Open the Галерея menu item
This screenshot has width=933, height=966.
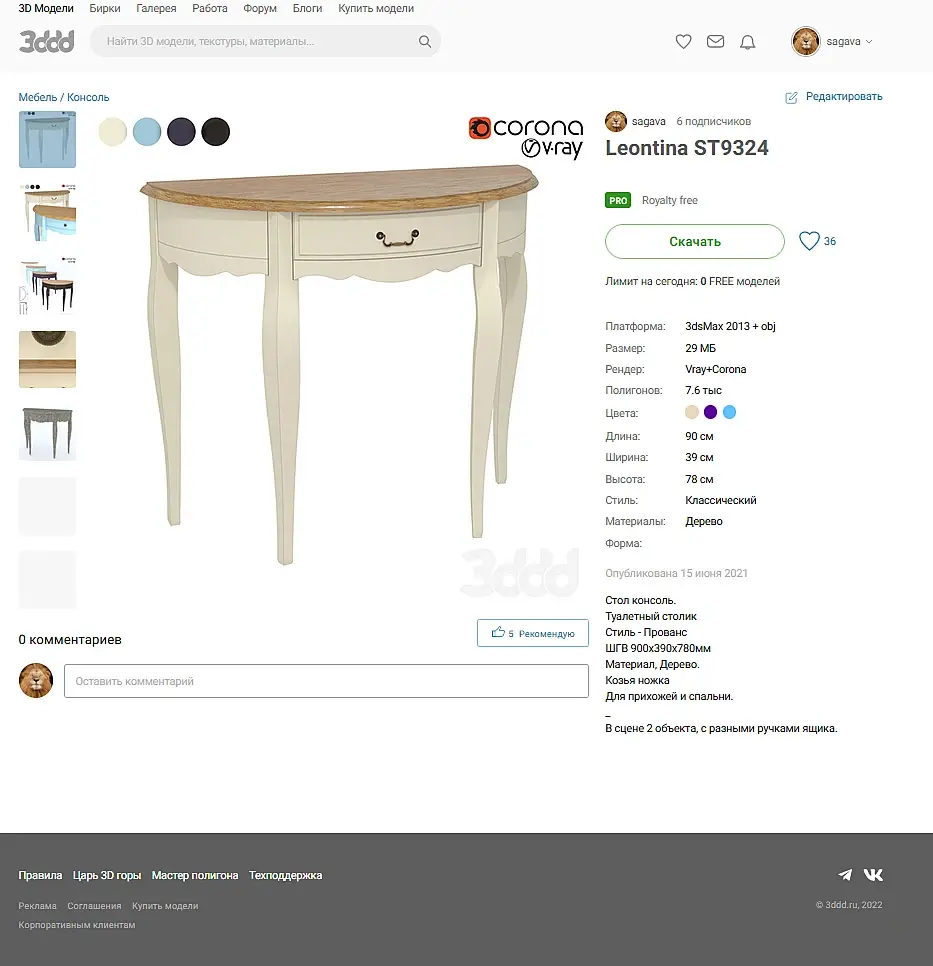156,9
